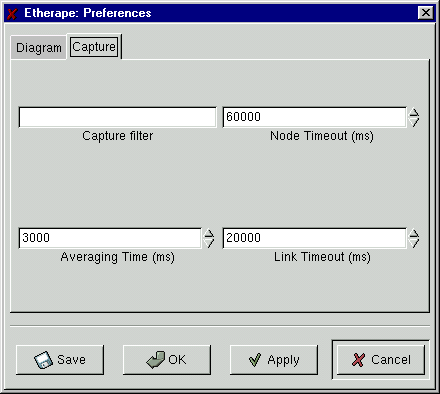This screenshot has height=394, width=440.
Task: Click into the Node Timeout field
Action: pos(315,117)
